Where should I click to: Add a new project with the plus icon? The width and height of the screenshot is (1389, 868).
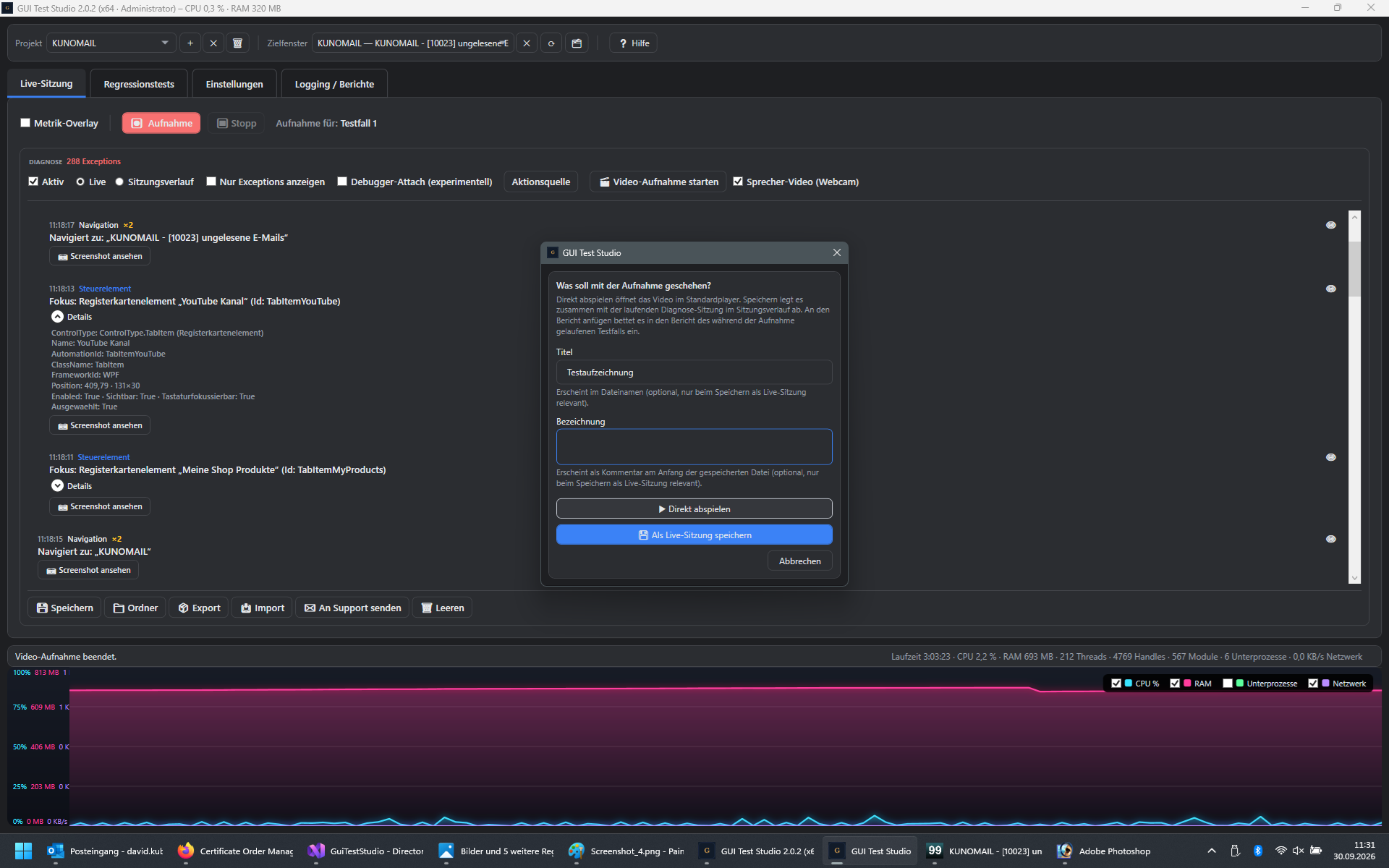pos(190,43)
